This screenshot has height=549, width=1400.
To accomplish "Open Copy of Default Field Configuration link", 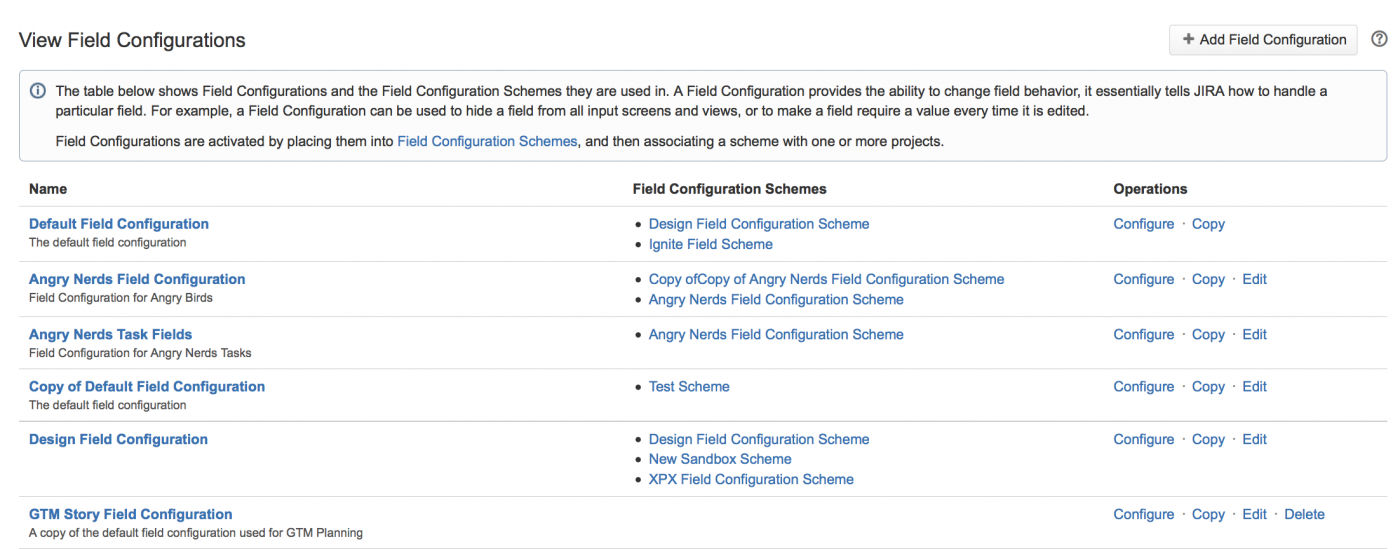I will [147, 386].
